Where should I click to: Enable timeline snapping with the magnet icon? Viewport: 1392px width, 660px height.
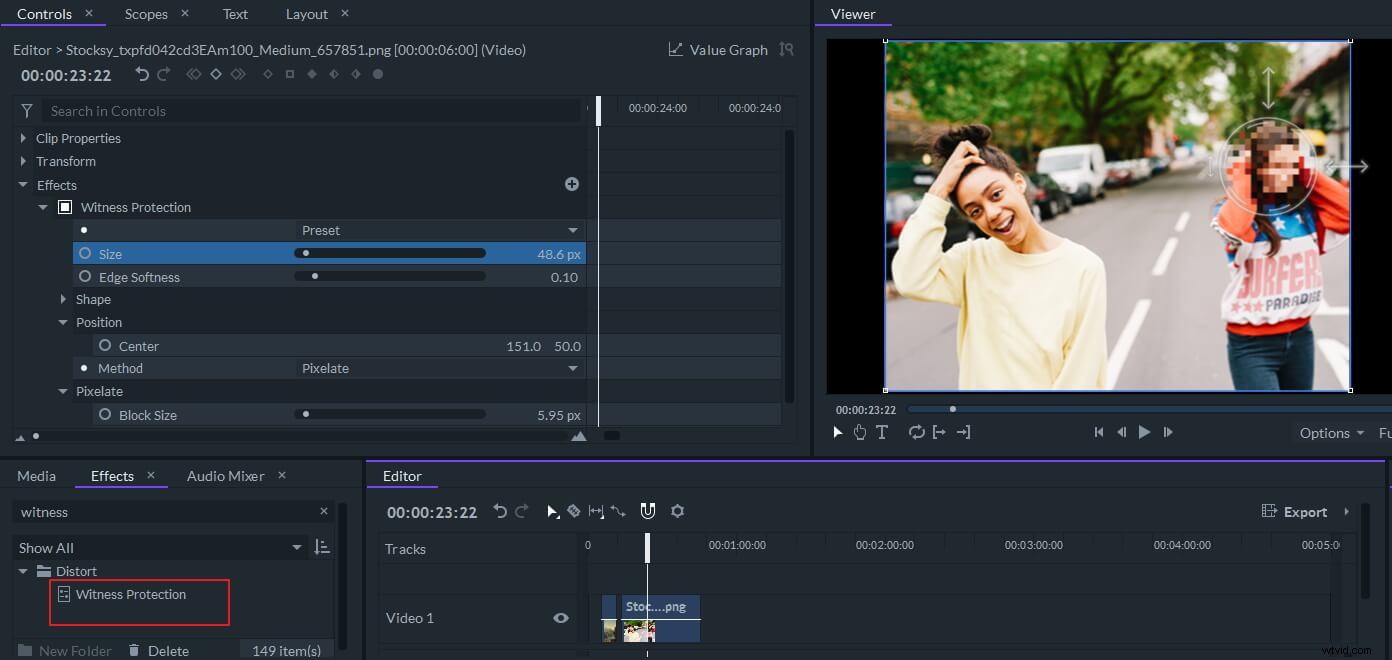[x=647, y=511]
